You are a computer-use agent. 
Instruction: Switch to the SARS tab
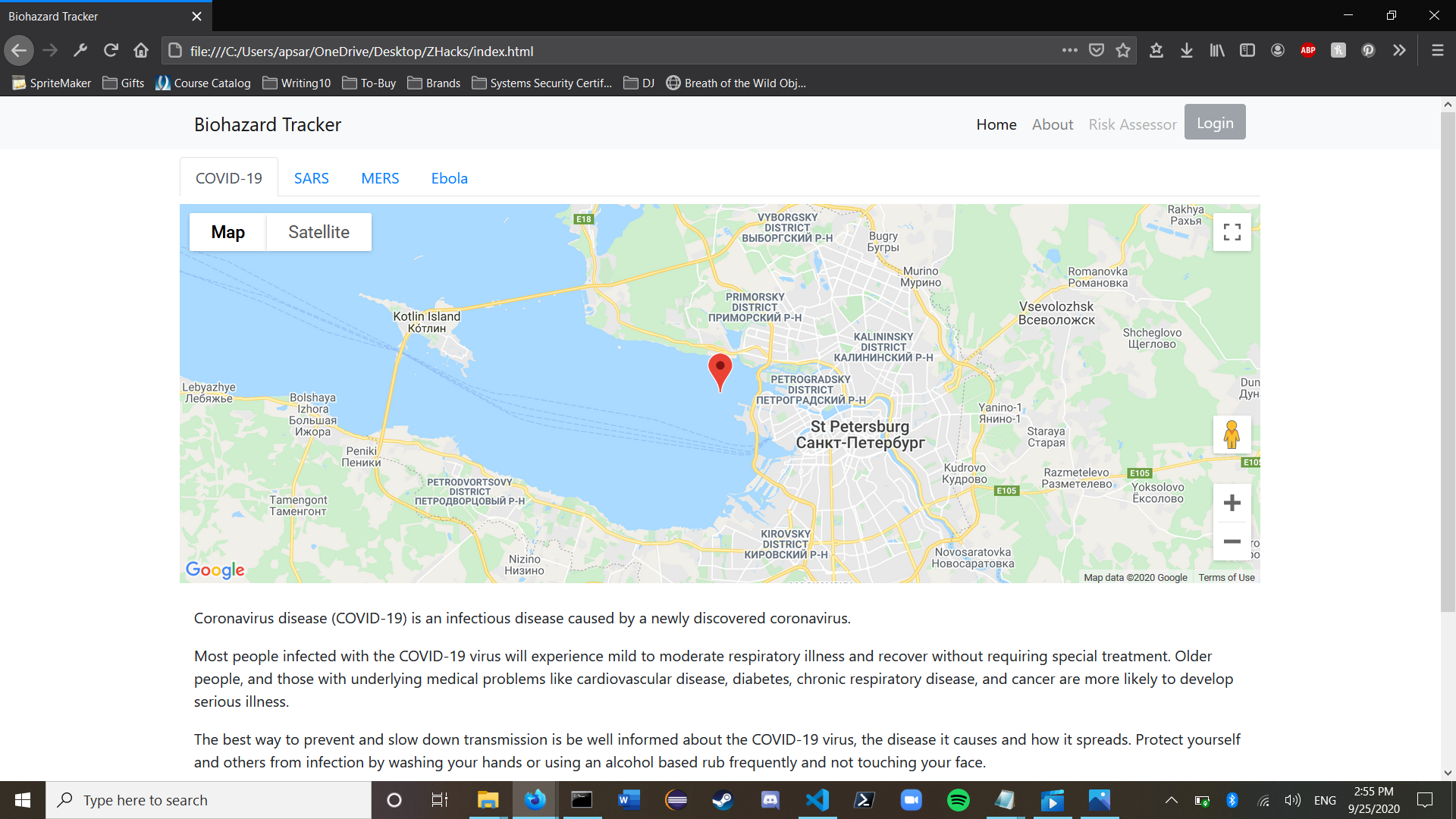[x=311, y=178]
